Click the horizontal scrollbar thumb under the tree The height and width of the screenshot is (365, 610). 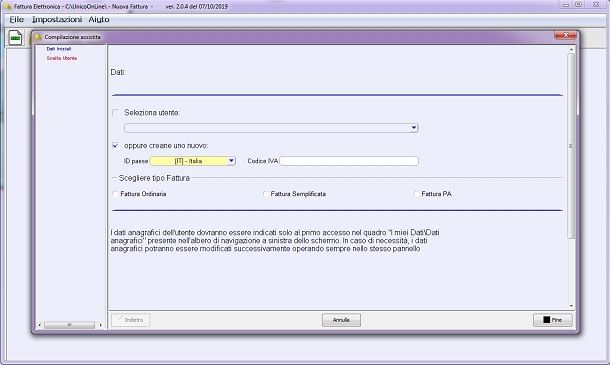click(69, 325)
